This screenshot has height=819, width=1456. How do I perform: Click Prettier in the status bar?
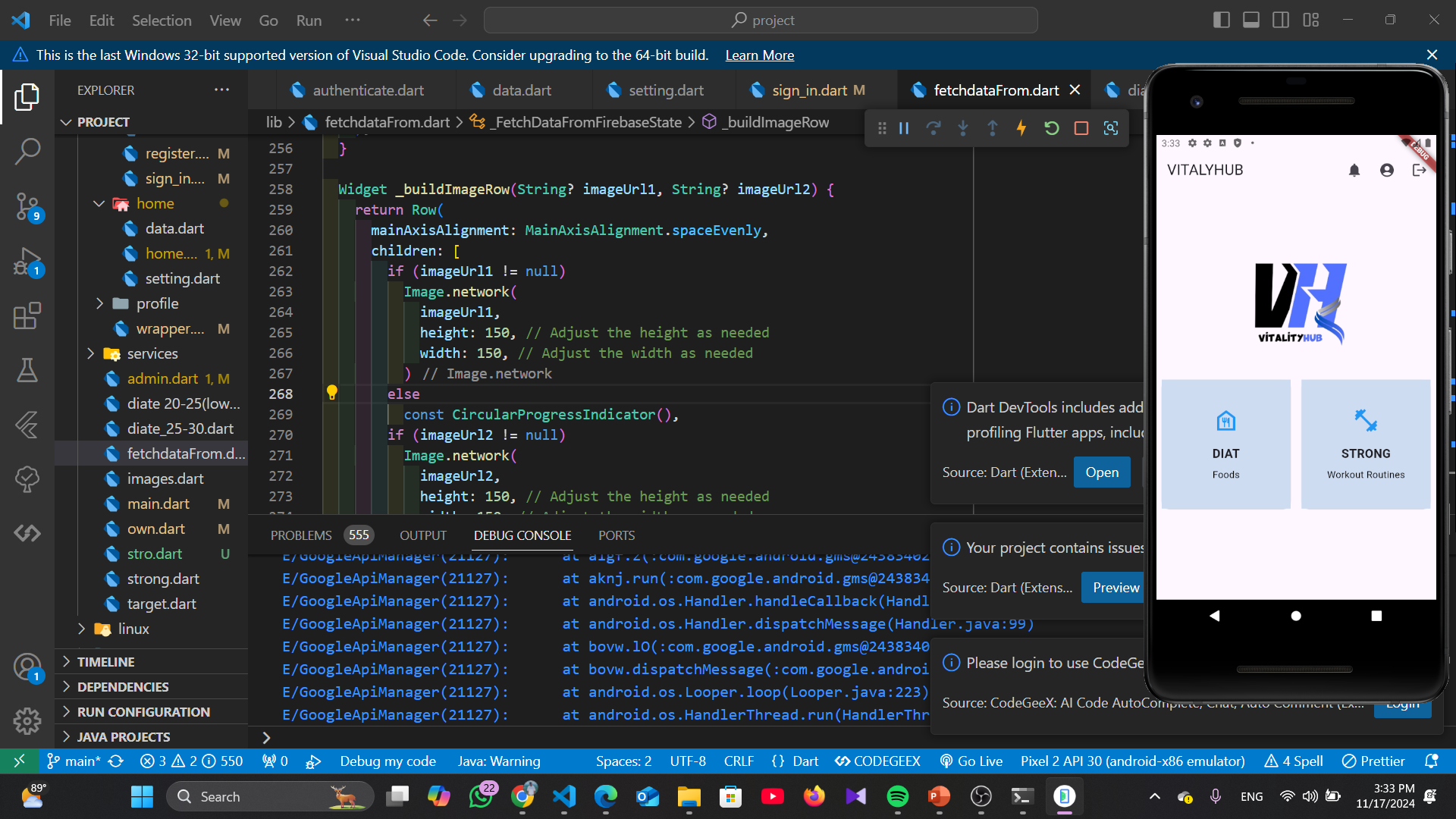click(1373, 761)
